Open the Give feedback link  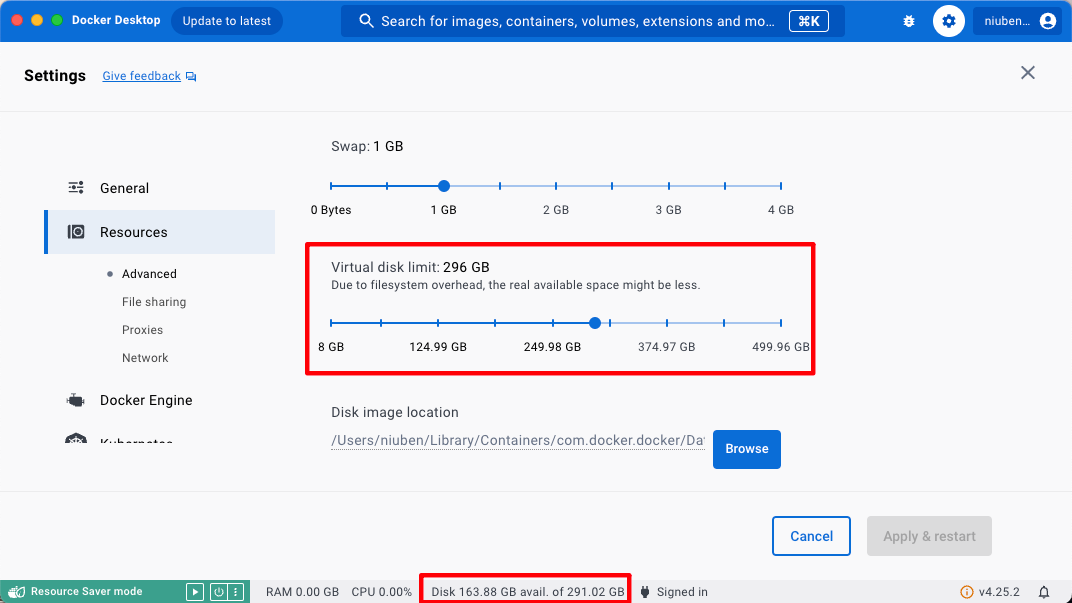tap(141, 75)
